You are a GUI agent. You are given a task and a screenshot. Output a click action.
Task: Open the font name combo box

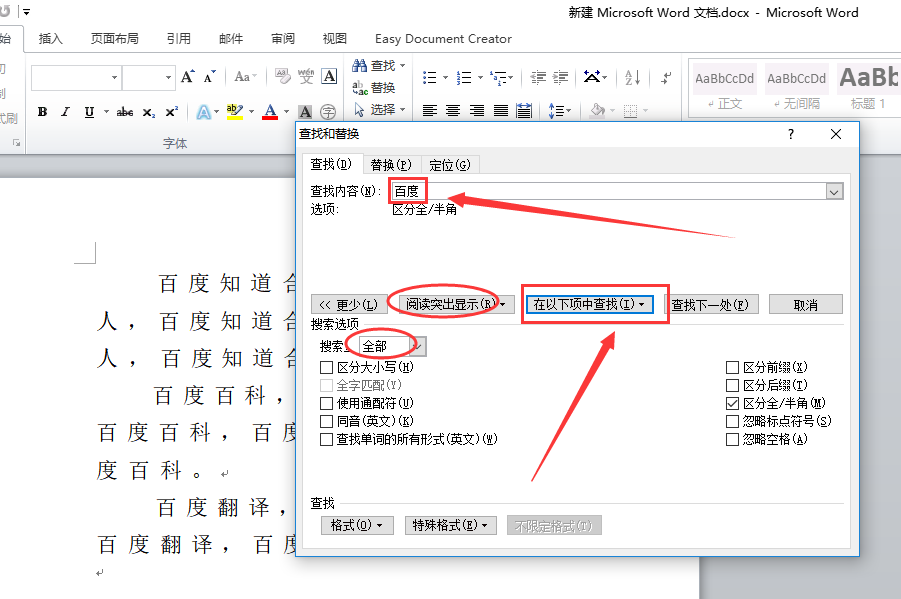(x=75, y=78)
